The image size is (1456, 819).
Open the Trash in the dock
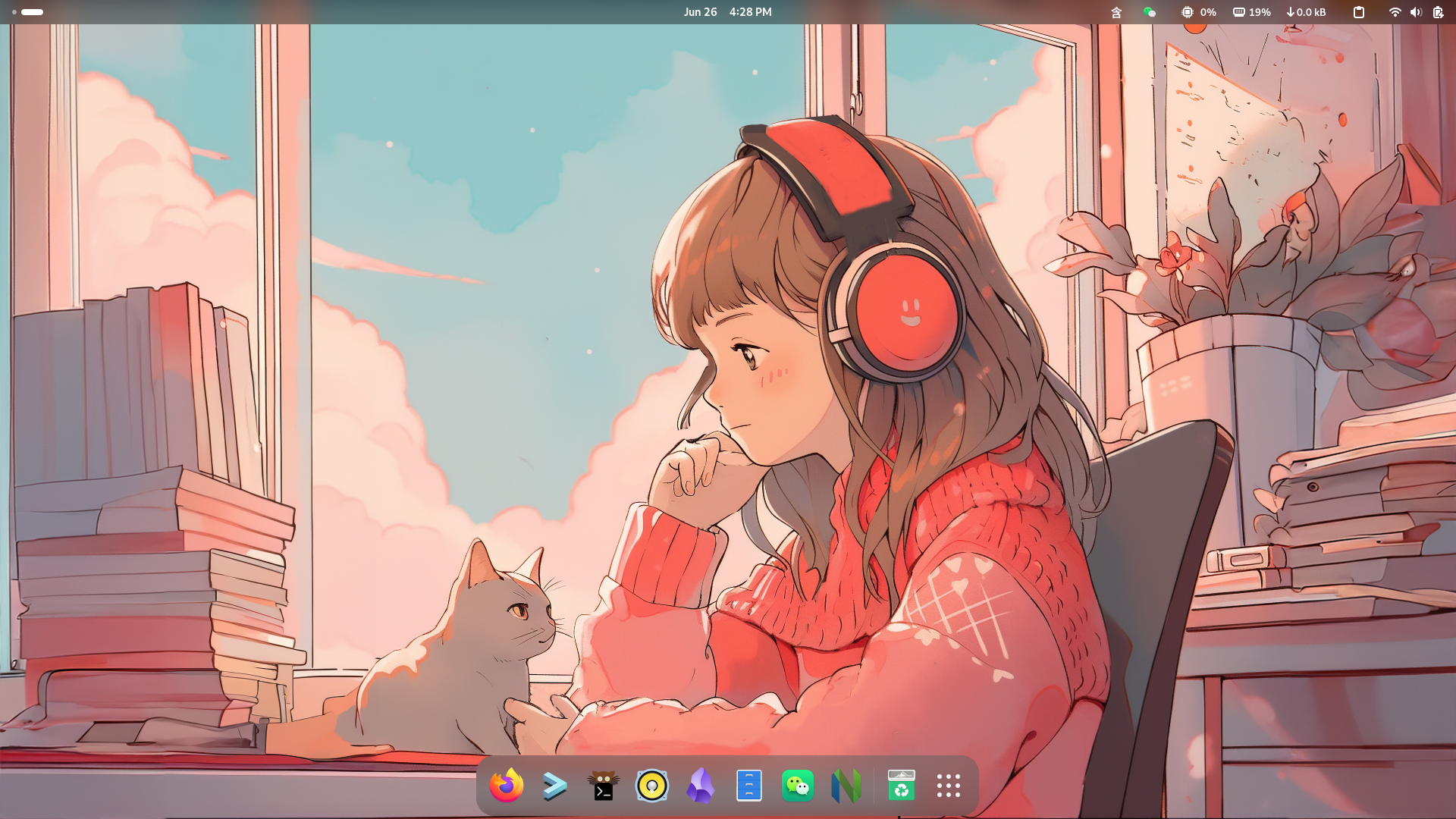click(902, 786)
